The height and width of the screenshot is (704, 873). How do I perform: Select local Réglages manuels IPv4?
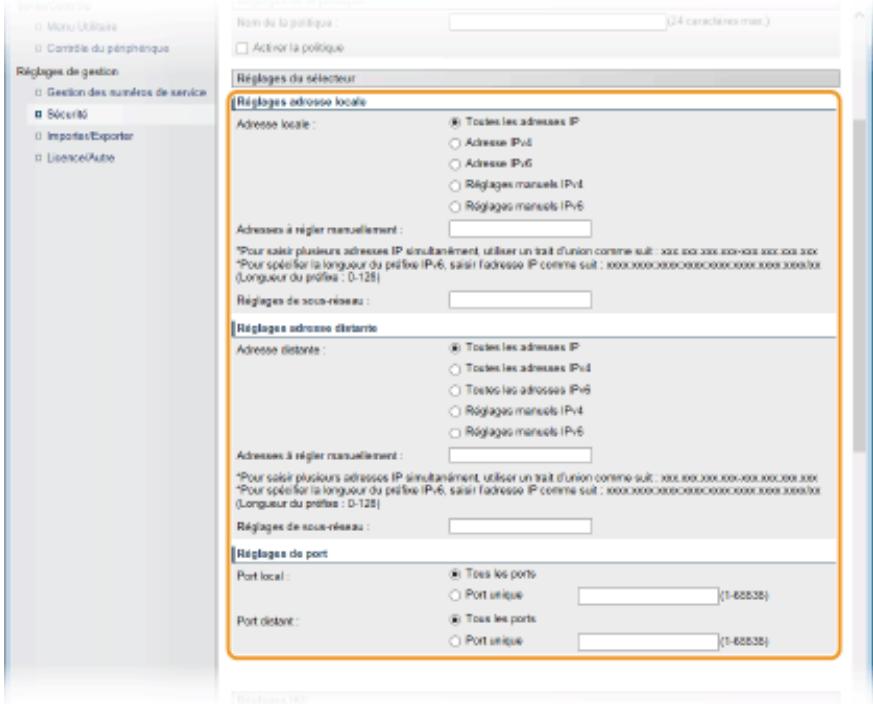(x=455, y=185)
